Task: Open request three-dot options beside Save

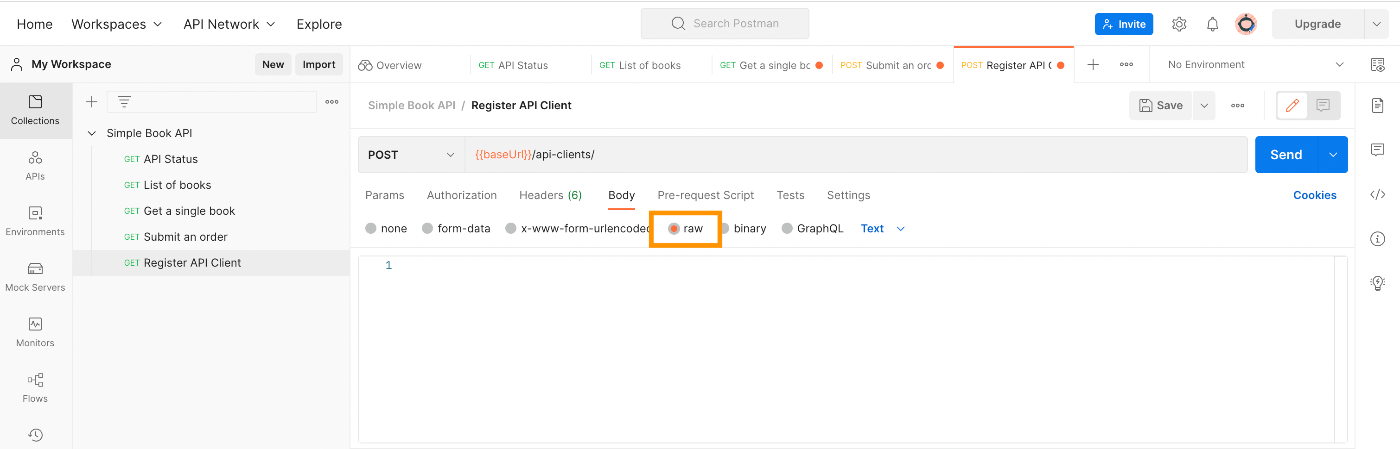Action: tap(1237, 105)
